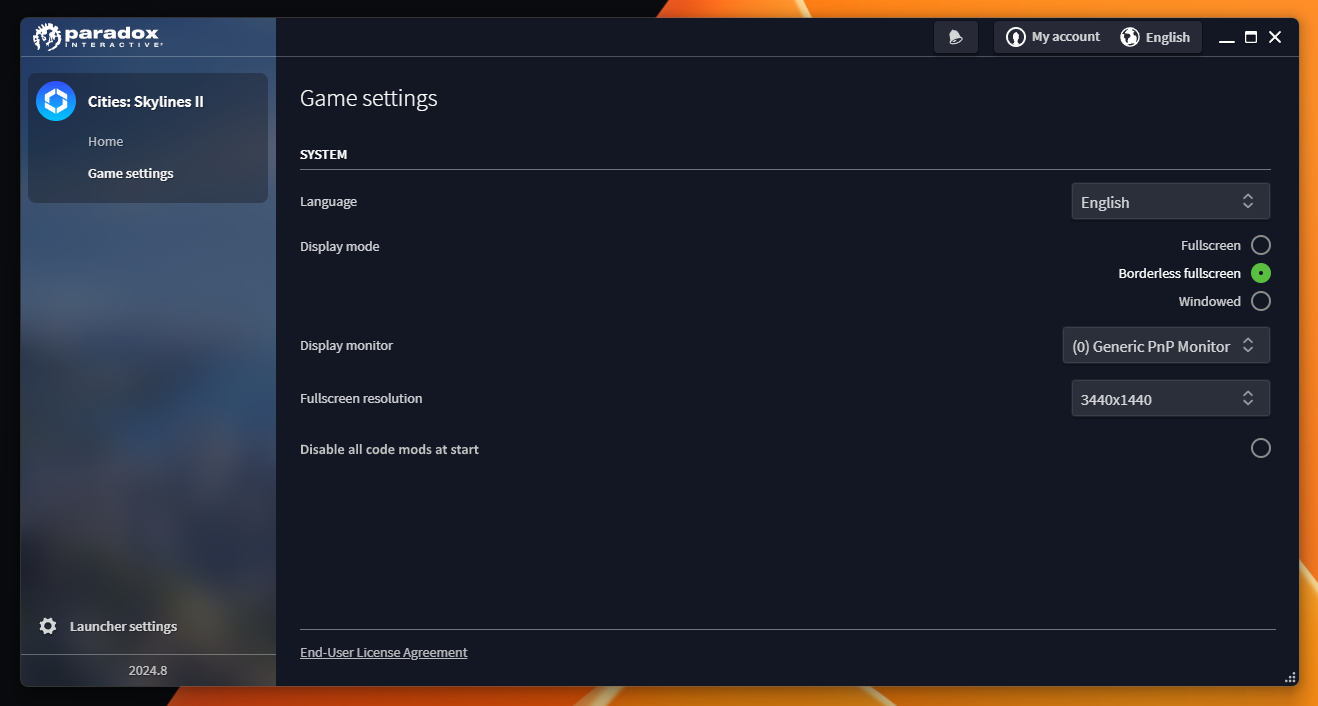Click the 2024.8 version label
Viewport: 1318px width, 706px height.
point(147,670)
